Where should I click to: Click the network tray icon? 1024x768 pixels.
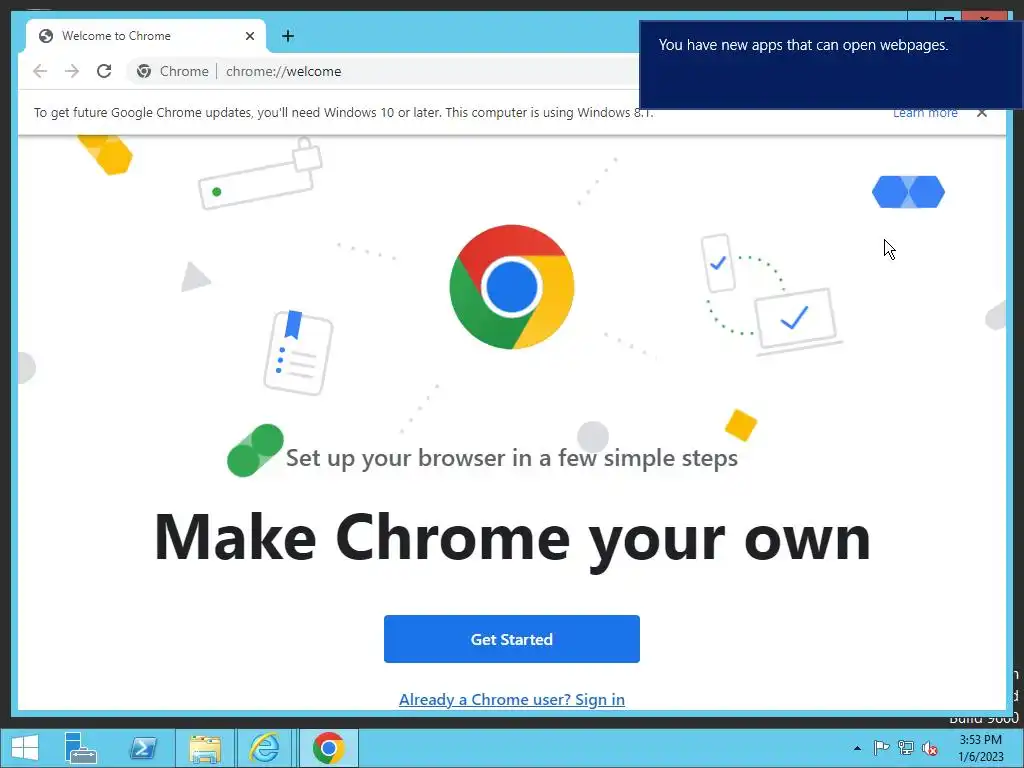click(x=905, y=748)
